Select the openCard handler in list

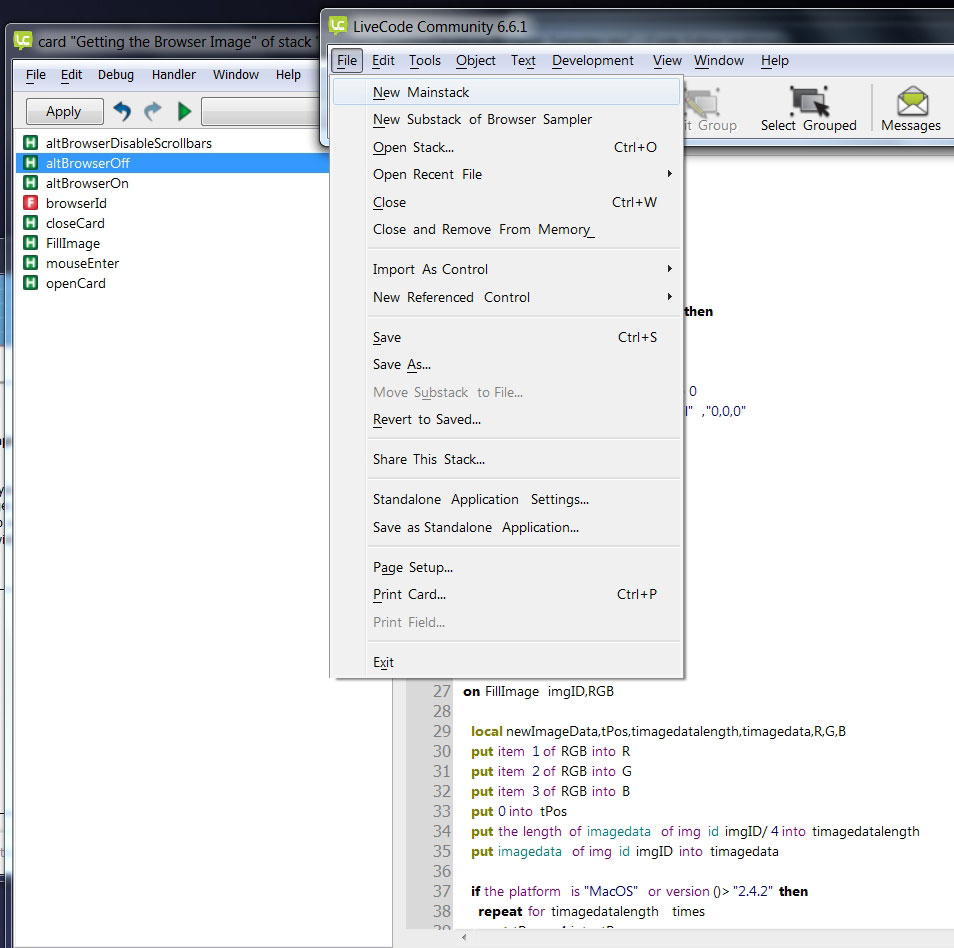75,283
